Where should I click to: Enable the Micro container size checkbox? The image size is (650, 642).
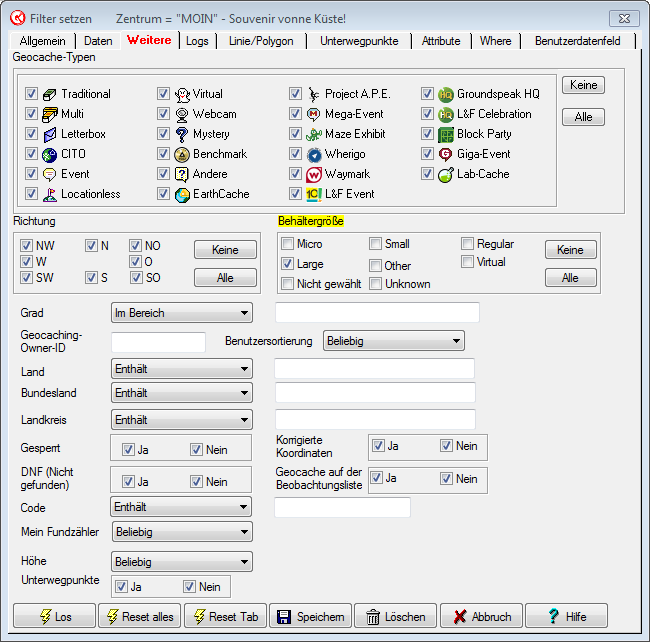[288, 244]
